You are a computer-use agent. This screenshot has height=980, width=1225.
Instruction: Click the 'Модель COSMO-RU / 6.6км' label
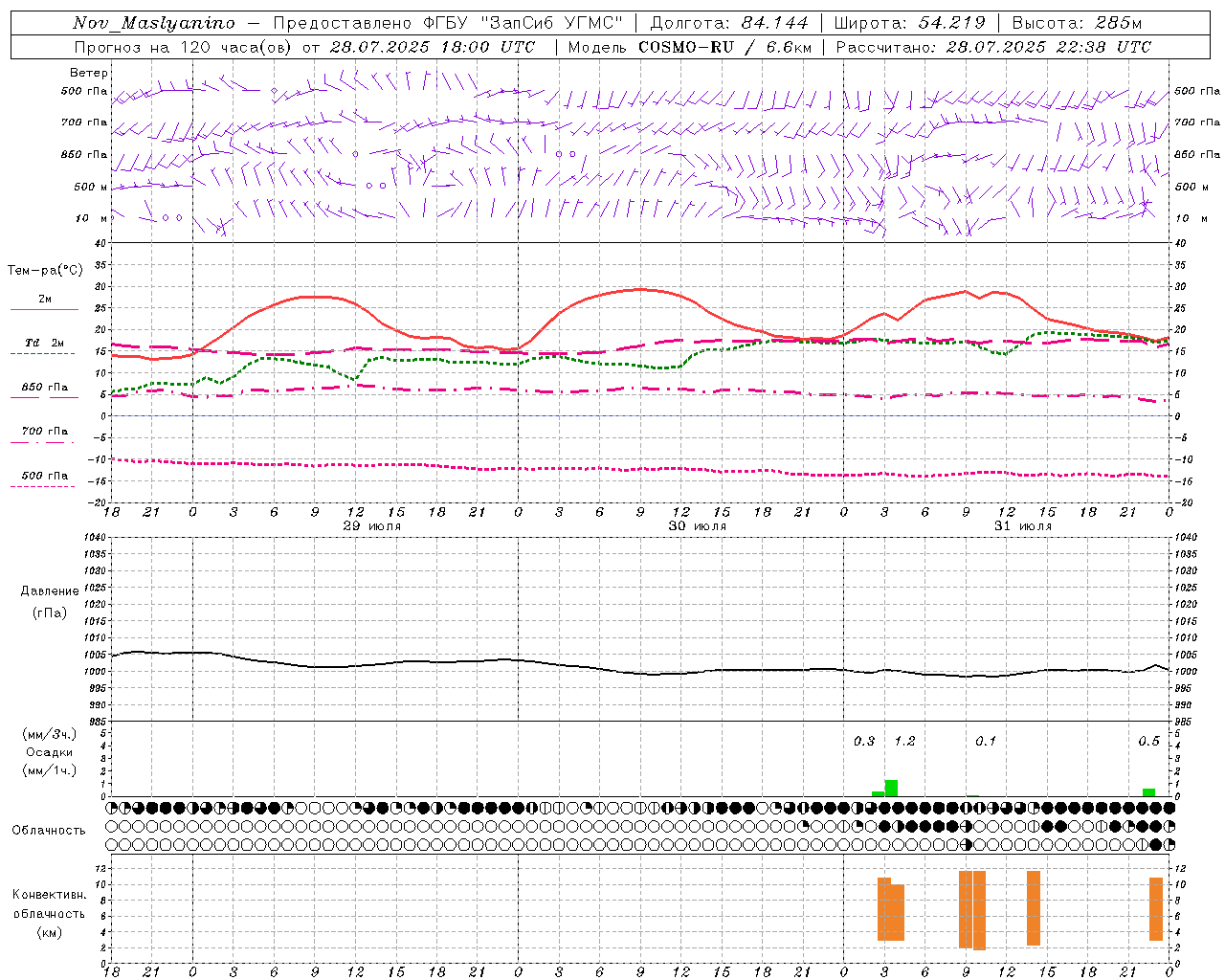point(689,47)
